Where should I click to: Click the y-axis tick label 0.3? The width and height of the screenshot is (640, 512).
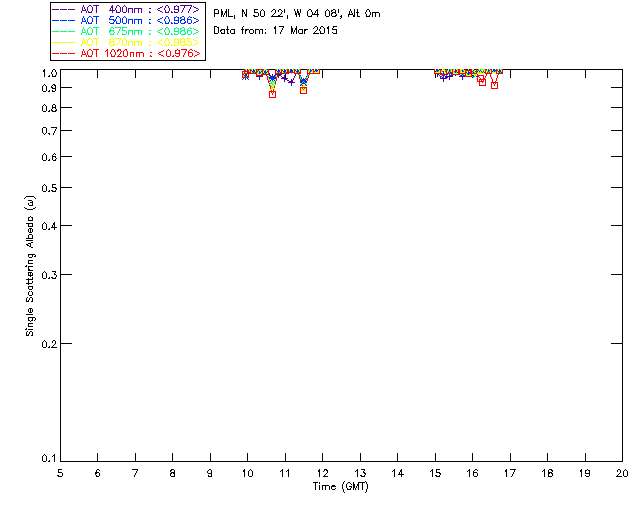click(48, 275)
